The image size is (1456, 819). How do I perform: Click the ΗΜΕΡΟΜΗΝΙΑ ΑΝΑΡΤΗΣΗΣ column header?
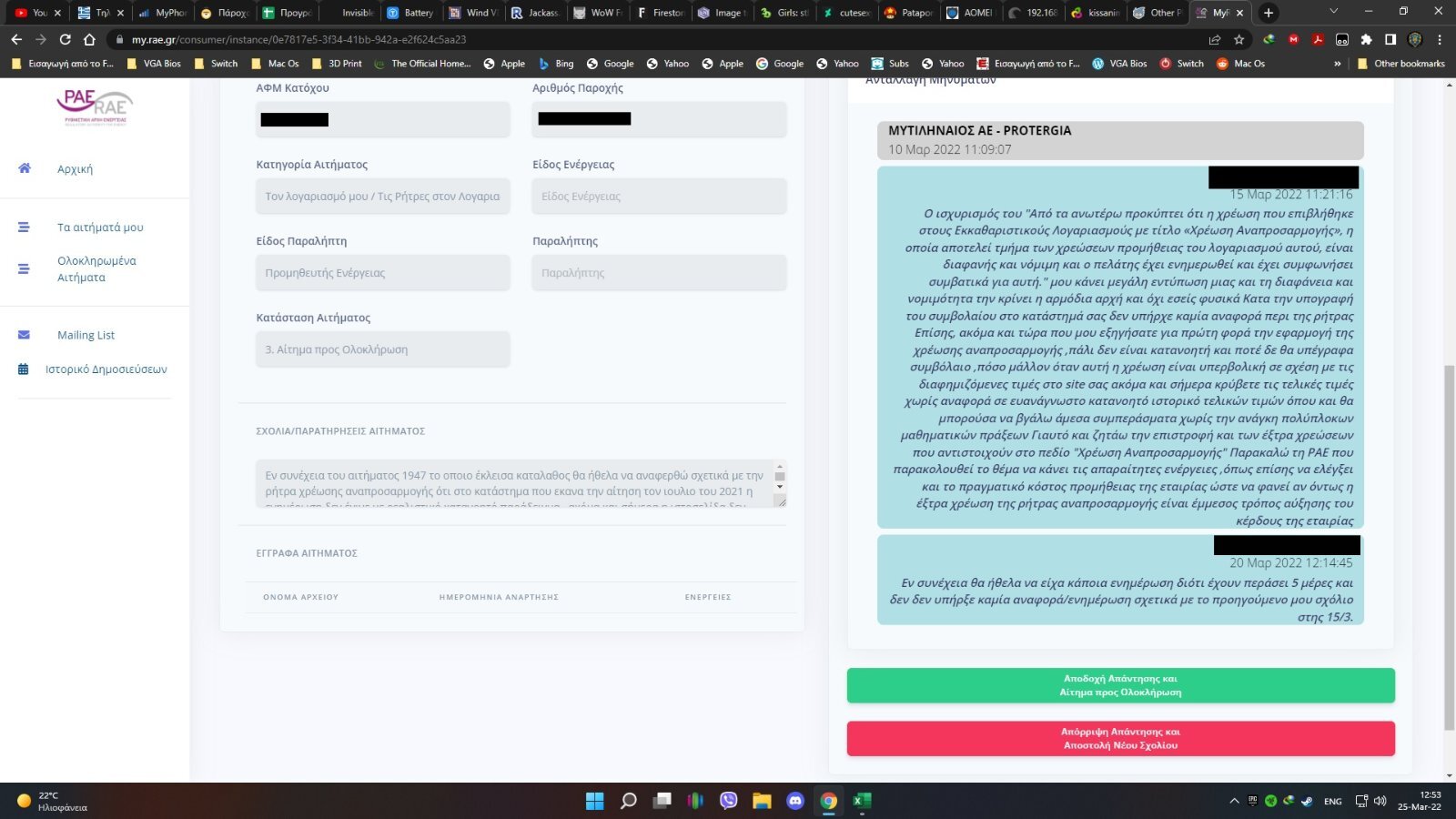click(x=499, y=597)
